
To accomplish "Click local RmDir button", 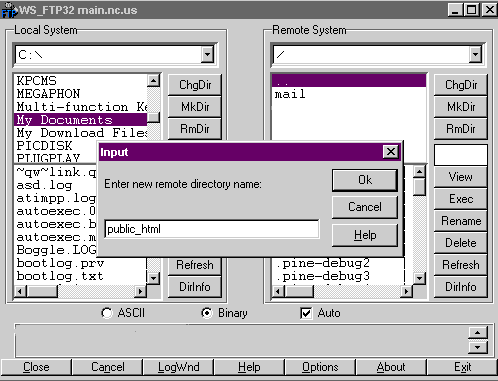I will tap(195, 129).
